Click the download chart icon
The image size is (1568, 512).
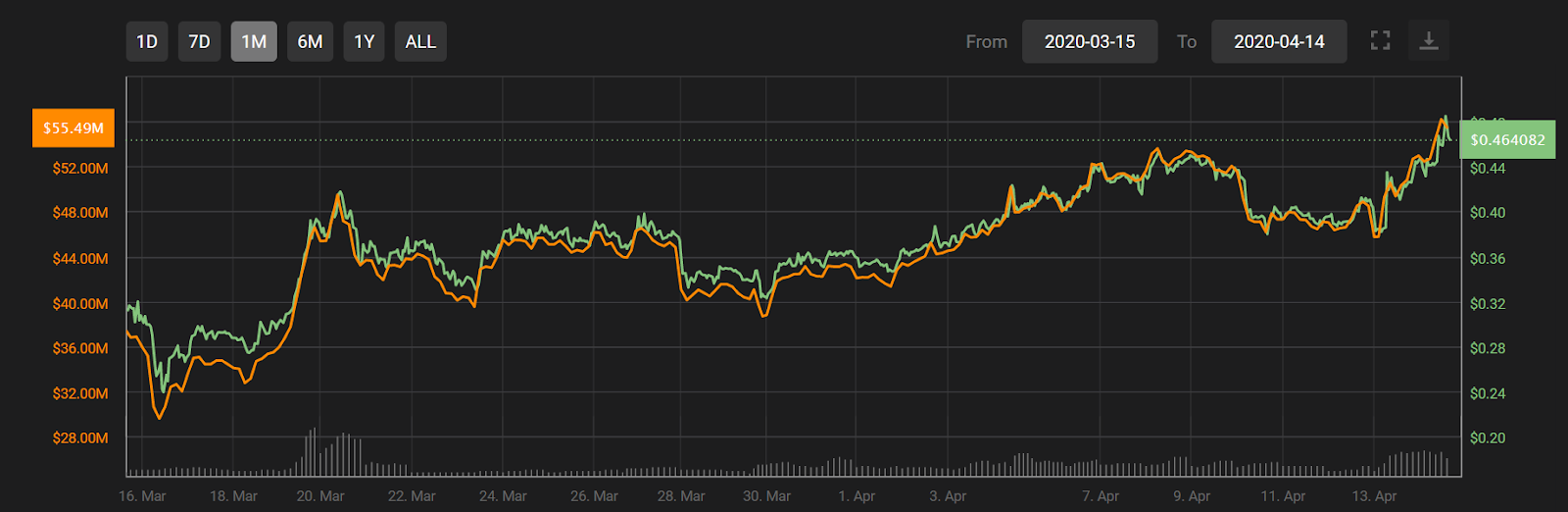click(1429, 41)
